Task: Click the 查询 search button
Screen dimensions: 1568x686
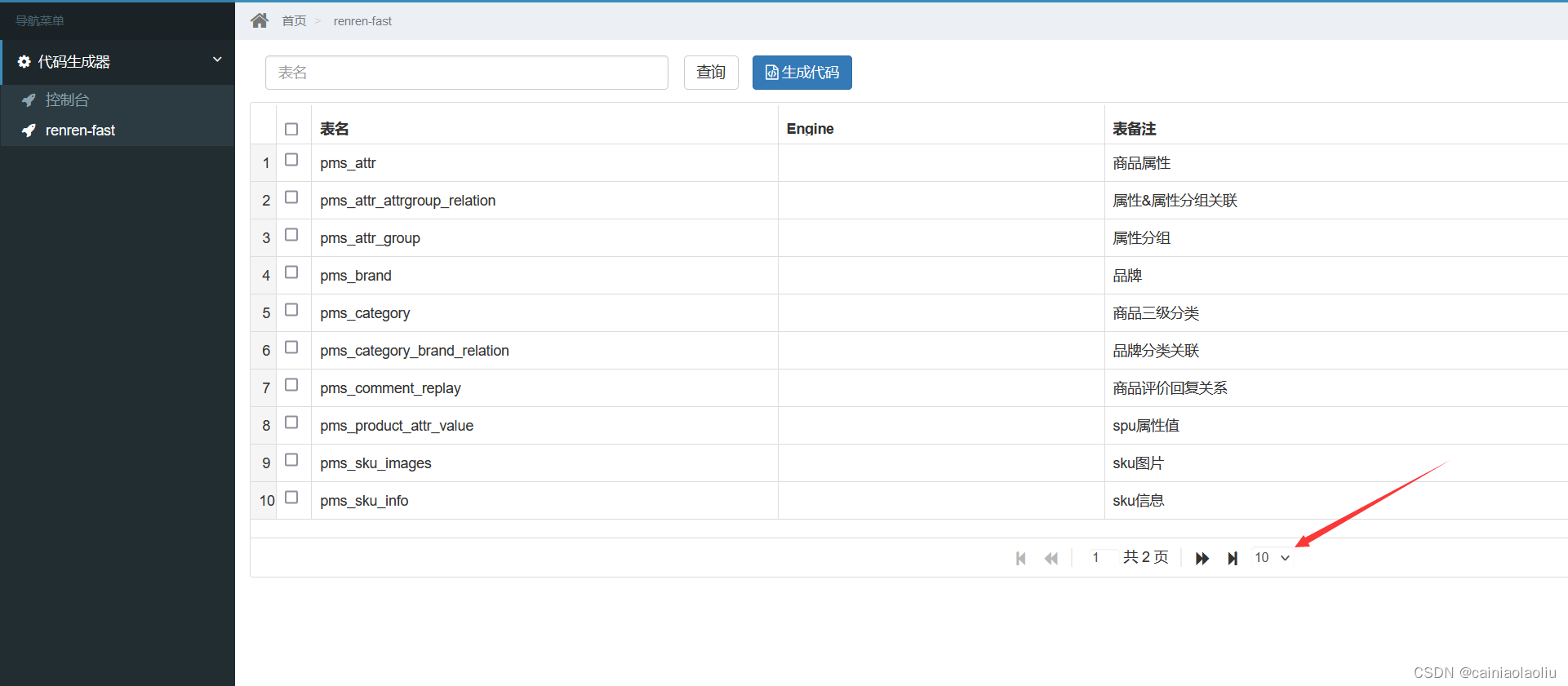Action: point(711,73)
